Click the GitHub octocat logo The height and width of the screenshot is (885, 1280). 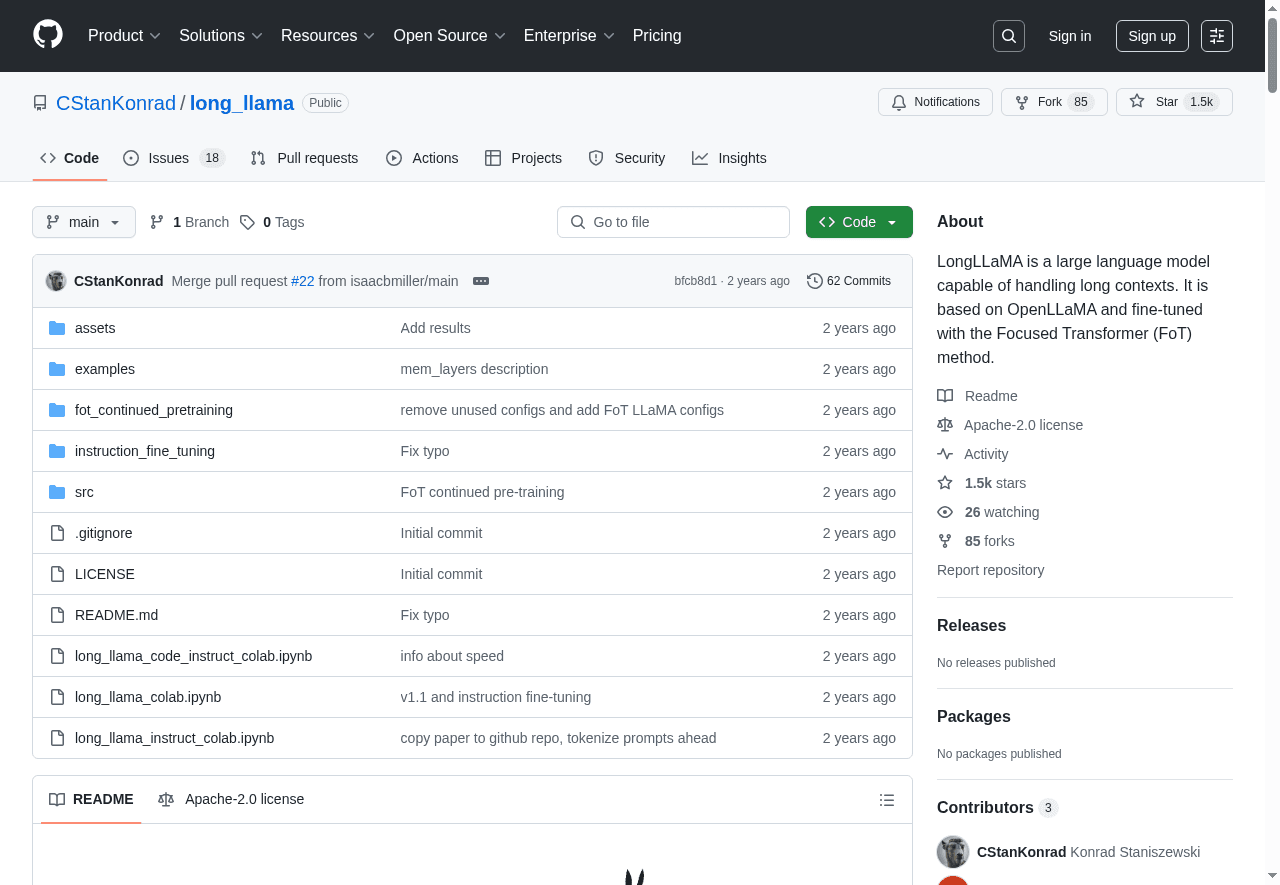(x=48, y=35)
